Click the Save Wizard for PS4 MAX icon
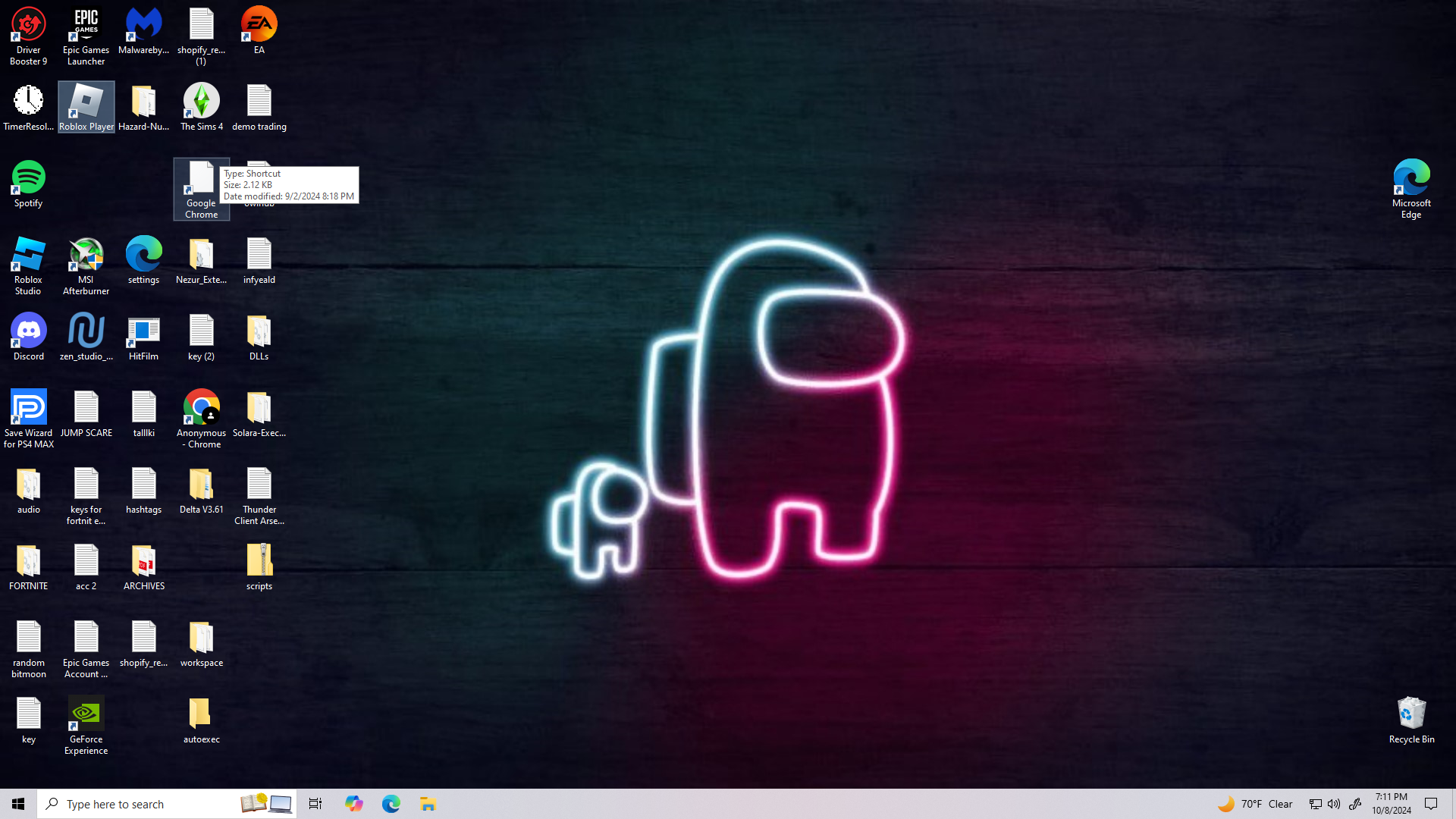Image resolution: width=1456 pixels, height=819 pixels. pos(28,409)
